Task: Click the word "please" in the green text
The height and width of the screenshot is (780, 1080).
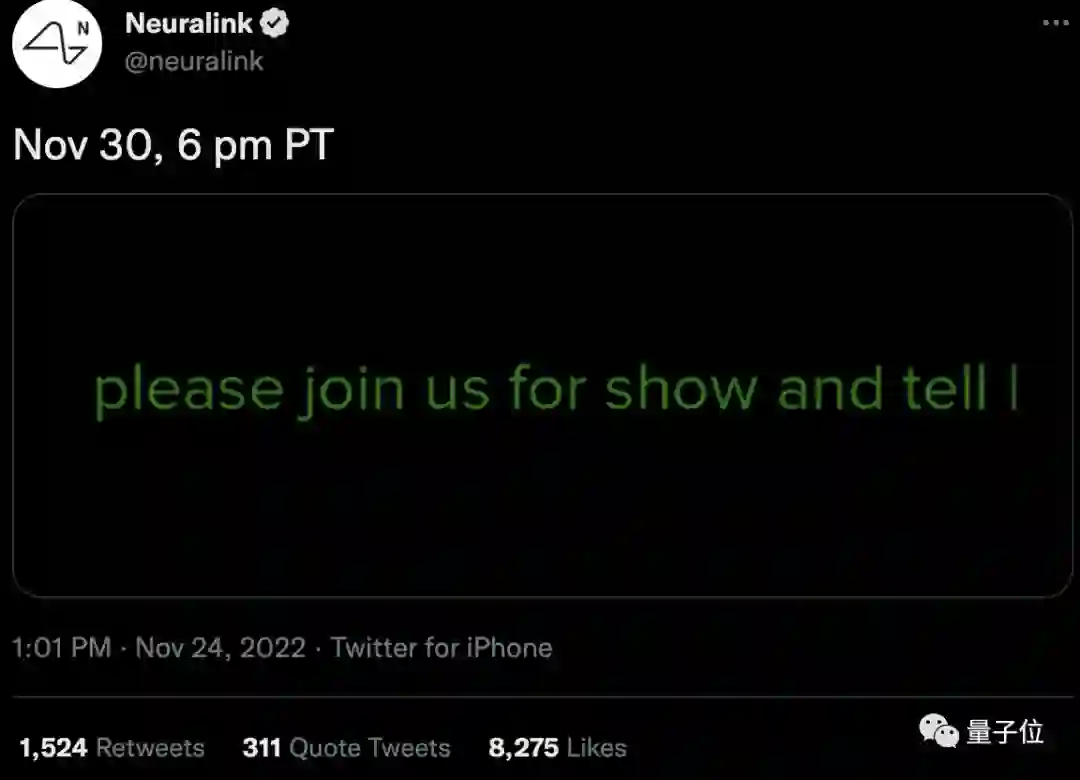Action: [x=188, y=389]
